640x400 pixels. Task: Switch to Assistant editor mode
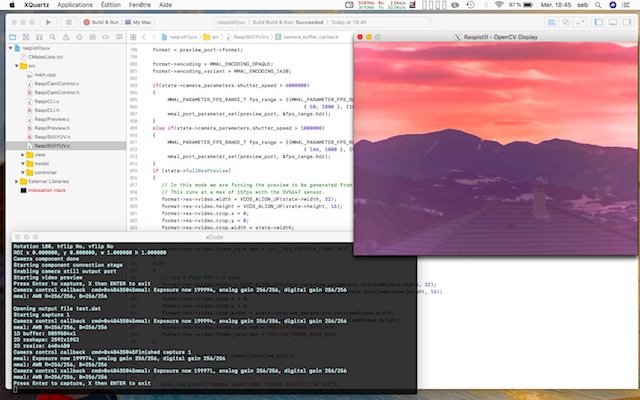[x=566, y=22]
